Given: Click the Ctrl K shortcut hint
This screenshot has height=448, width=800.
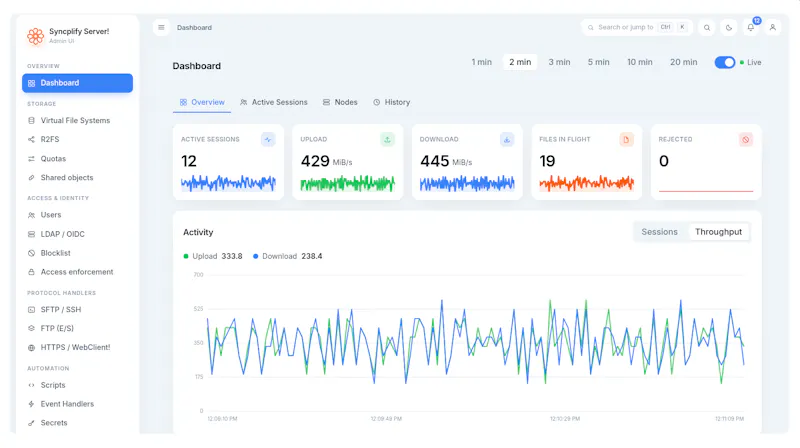Looking at the screenshot, I should (x=673, y=28).
